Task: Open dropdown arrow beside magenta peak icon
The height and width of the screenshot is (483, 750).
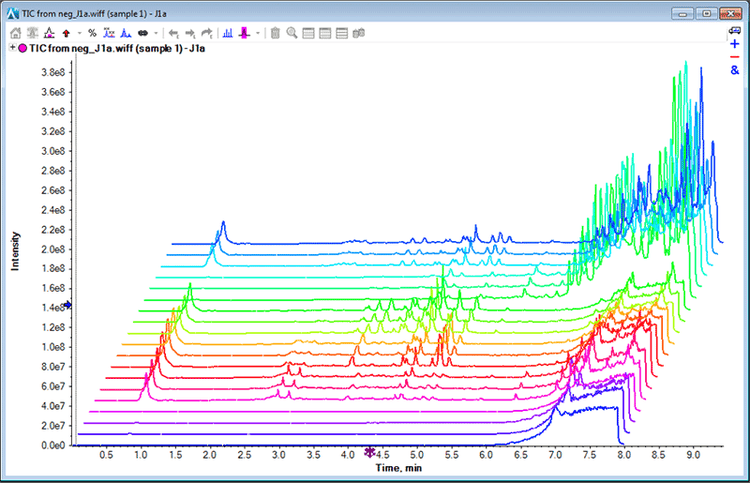Action: pos(259,33)
